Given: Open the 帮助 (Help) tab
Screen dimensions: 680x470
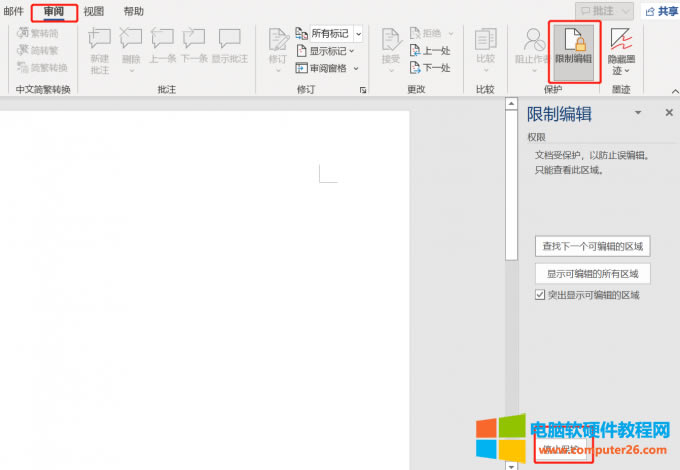Looking at the screenshot, I should (x=133, y=11).
